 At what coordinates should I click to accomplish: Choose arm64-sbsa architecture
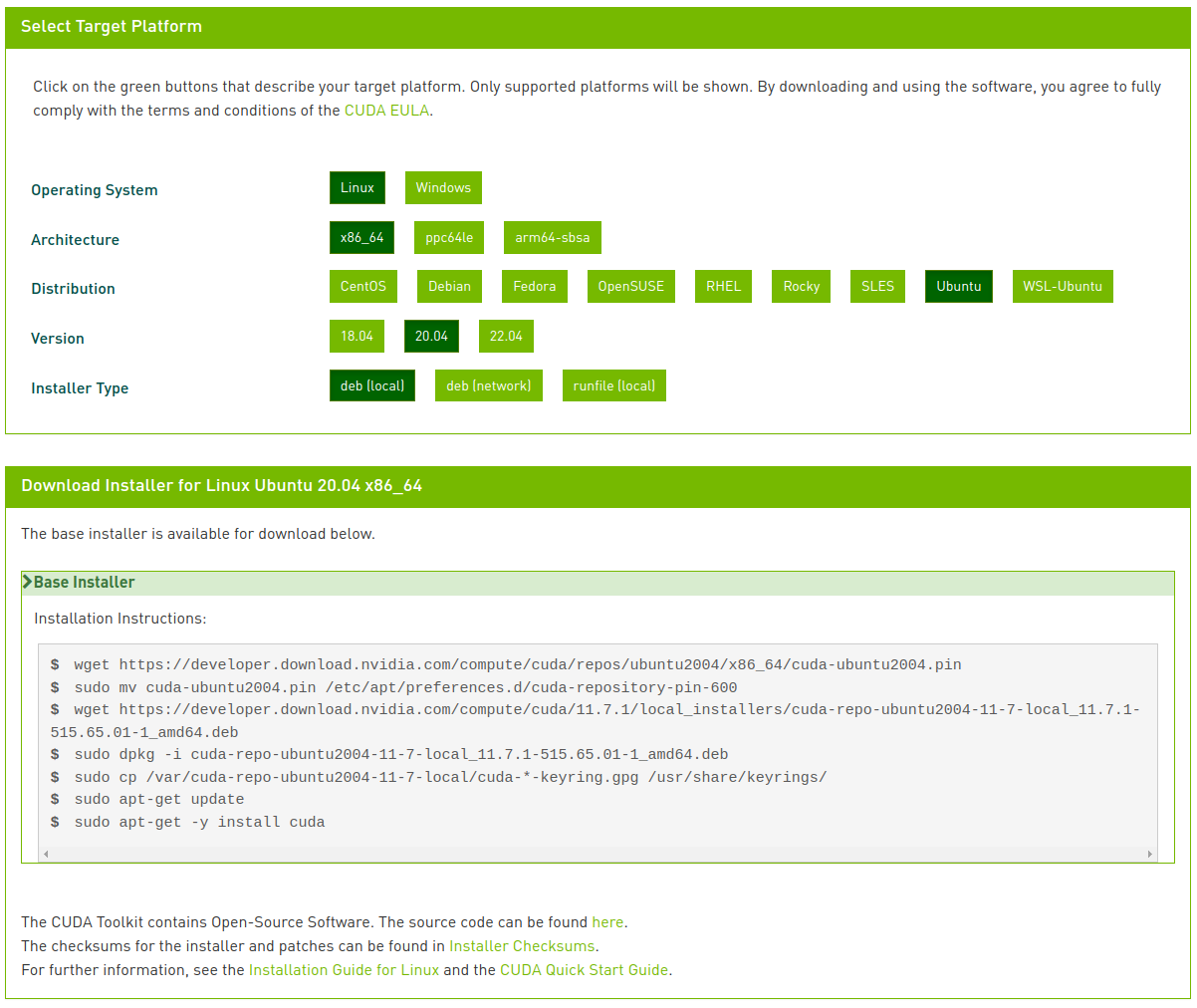point(553,237)
